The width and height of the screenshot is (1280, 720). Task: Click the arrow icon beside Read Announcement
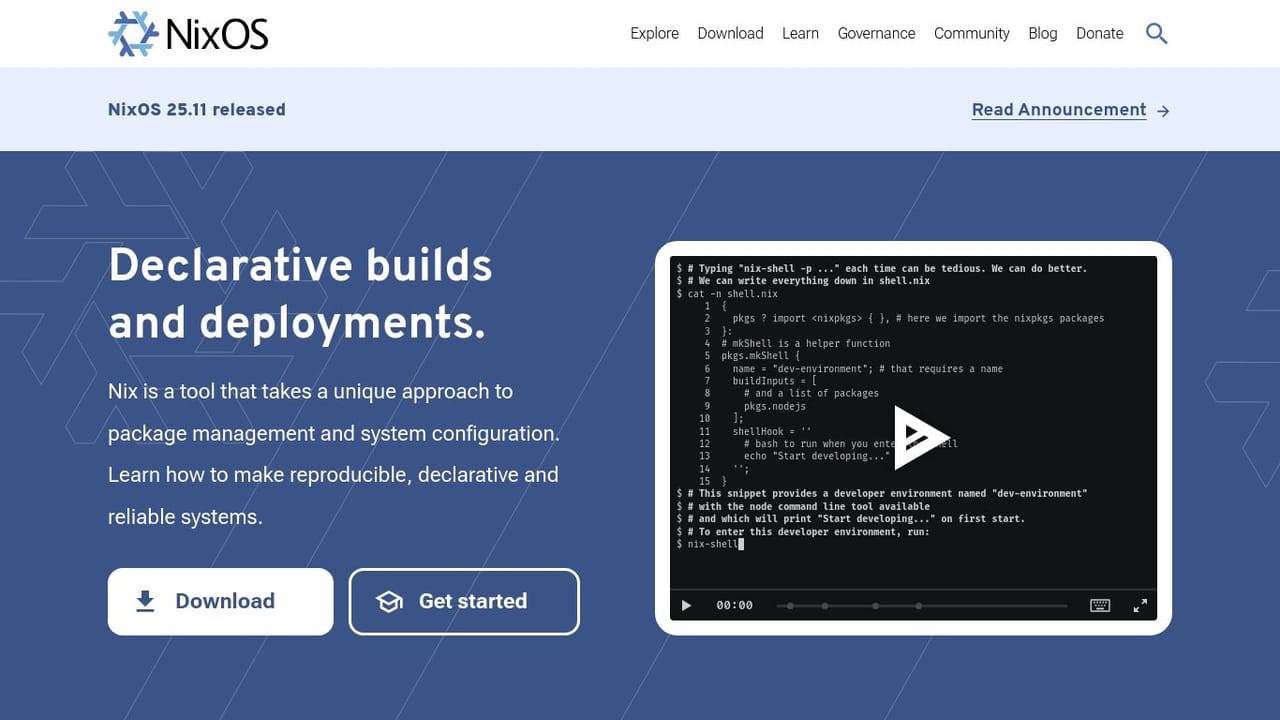(1162, 111)
